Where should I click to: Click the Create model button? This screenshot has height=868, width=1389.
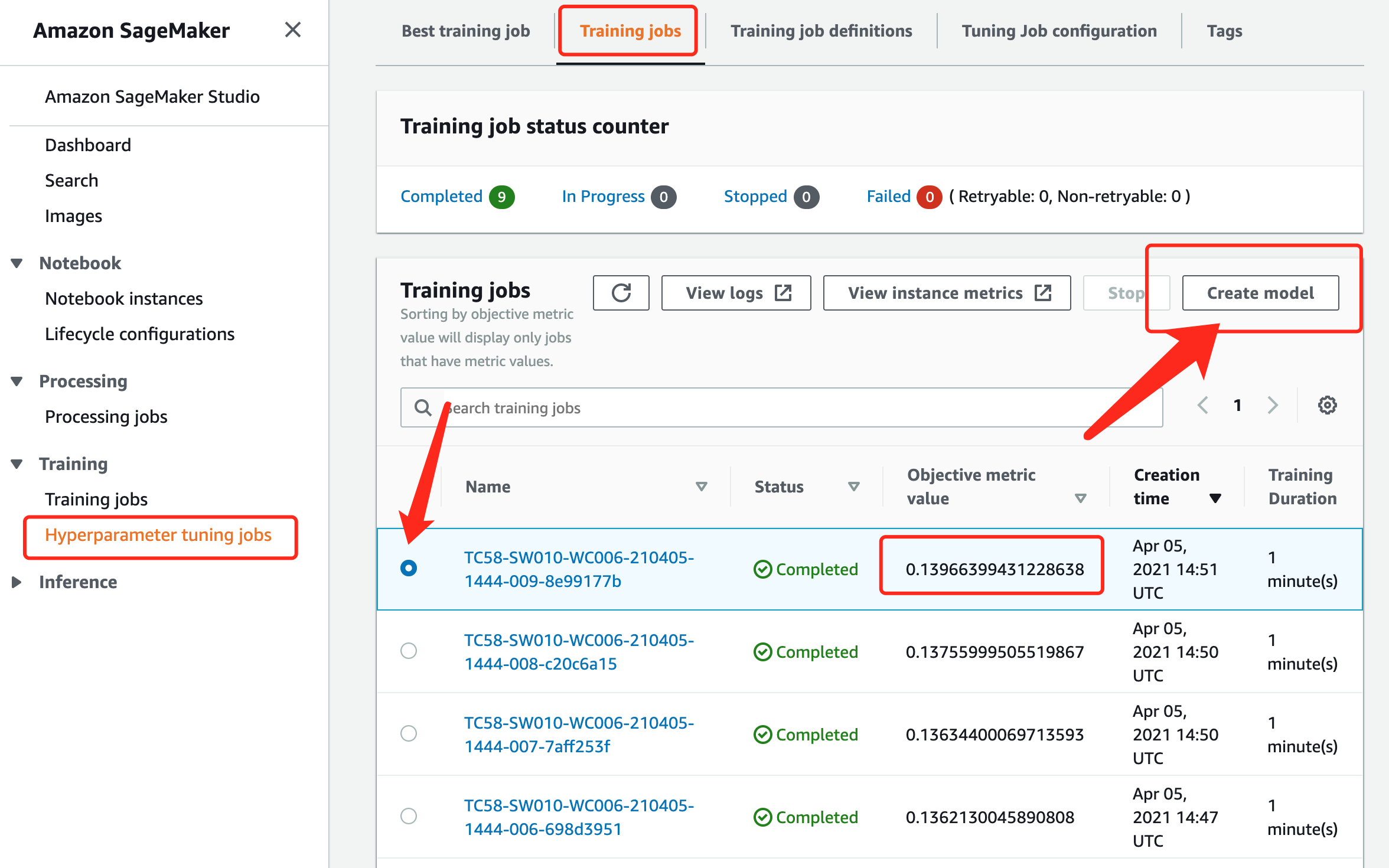pos(1260,293)
